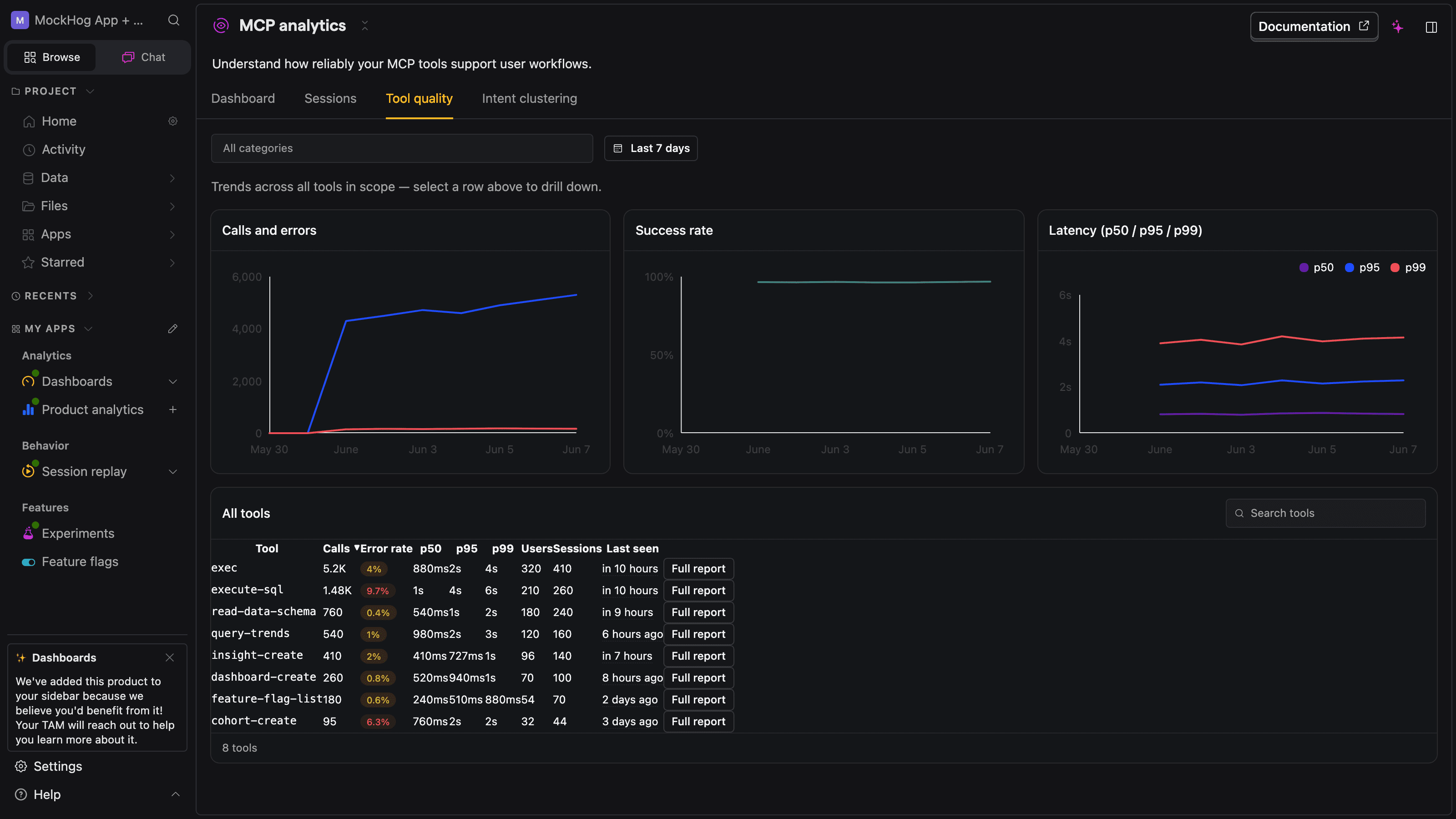Toggle p95 series in latency legend
Viewport: 1456px width, 819px height.
click(1362, 268)
